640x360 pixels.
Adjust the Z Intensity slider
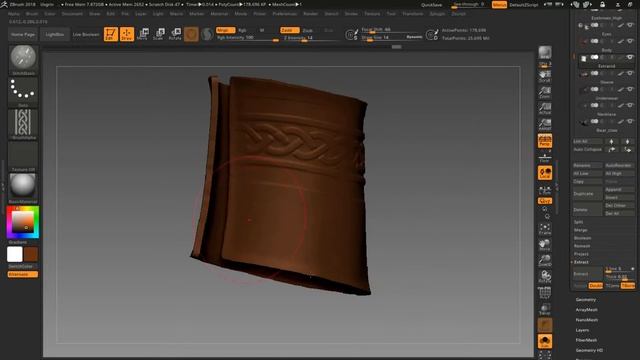coord(310,38)
